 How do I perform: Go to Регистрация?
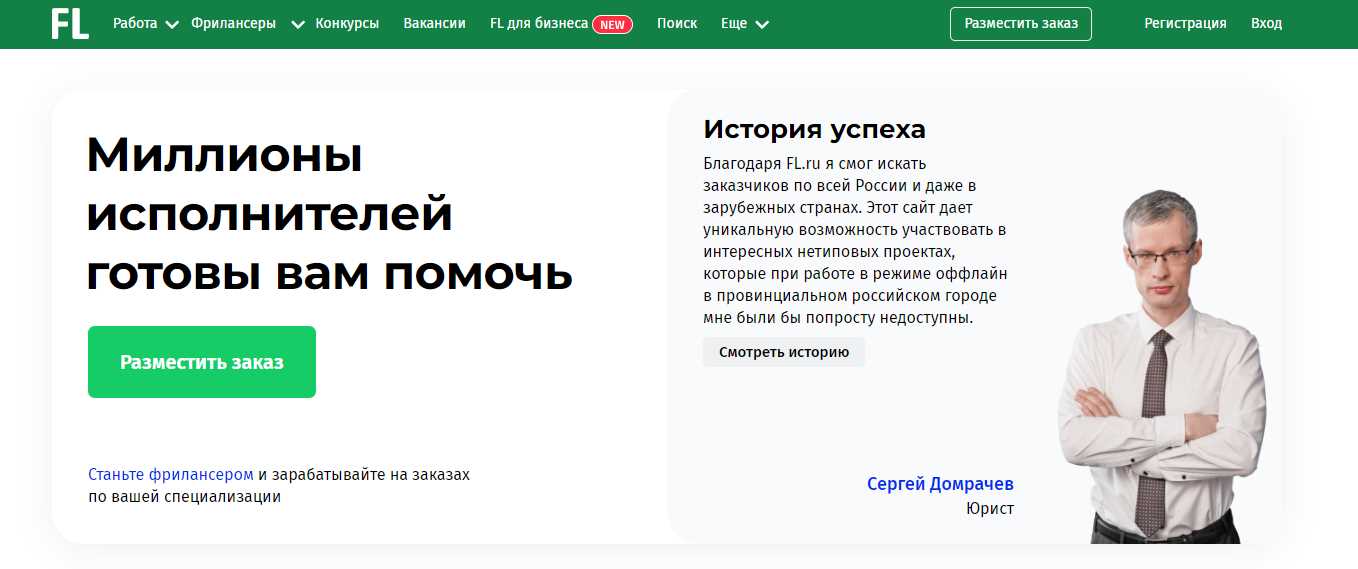(1185, 23)
